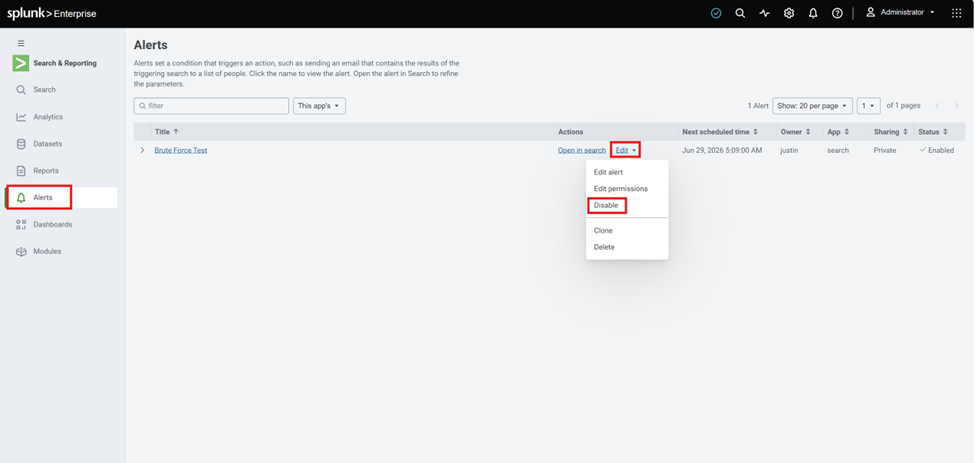Image resolution: width=975 pixels, height=463 pixels.
Task: Click the Search & Reporting app title
Action: pos(65,63)
